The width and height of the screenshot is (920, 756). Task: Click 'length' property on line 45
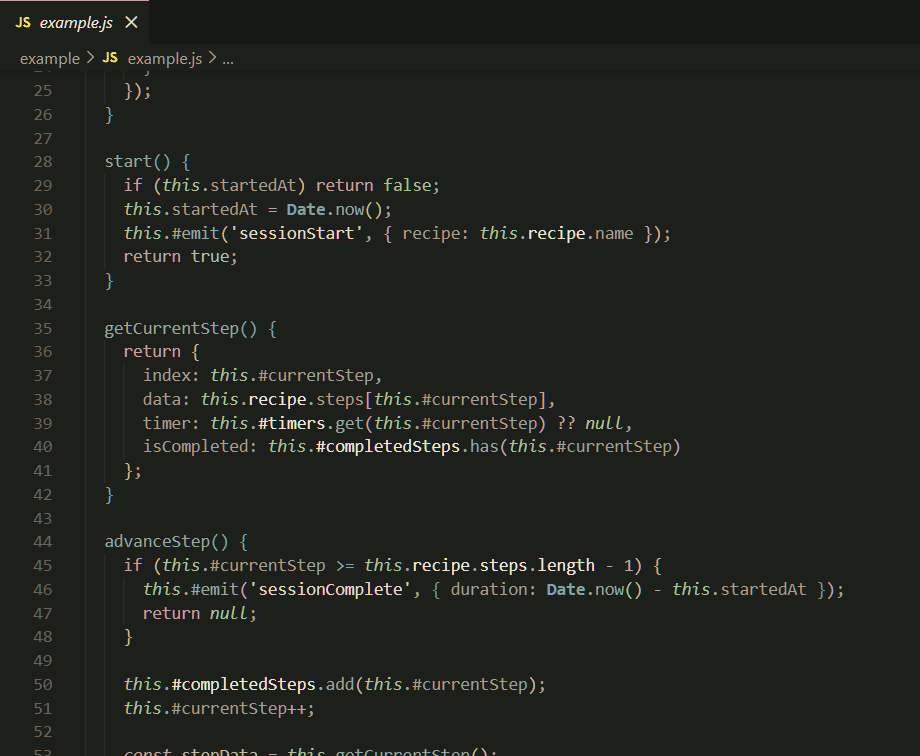click(x=566, y=566)
